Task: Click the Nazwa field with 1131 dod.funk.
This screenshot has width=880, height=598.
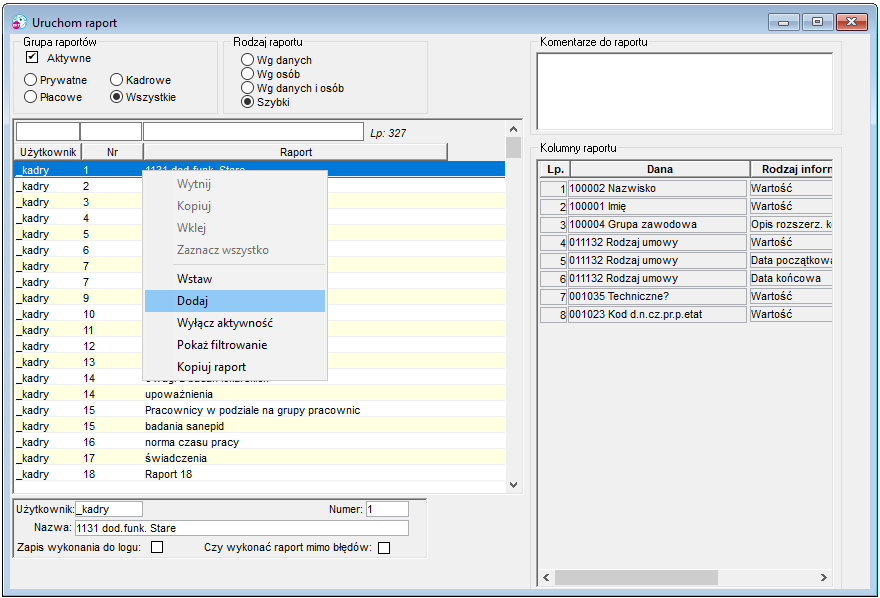Action: [242, 528]
